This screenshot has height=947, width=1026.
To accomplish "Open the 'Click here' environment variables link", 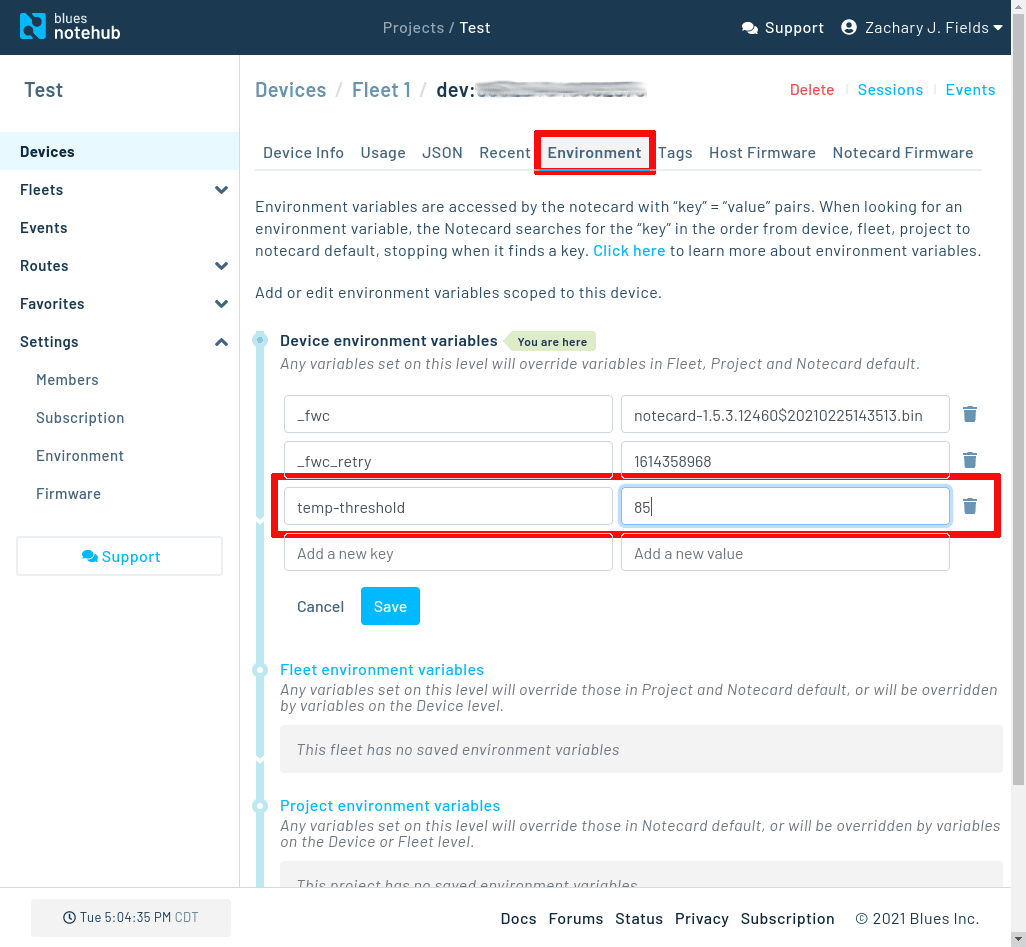I will click(x=629, y=250).
